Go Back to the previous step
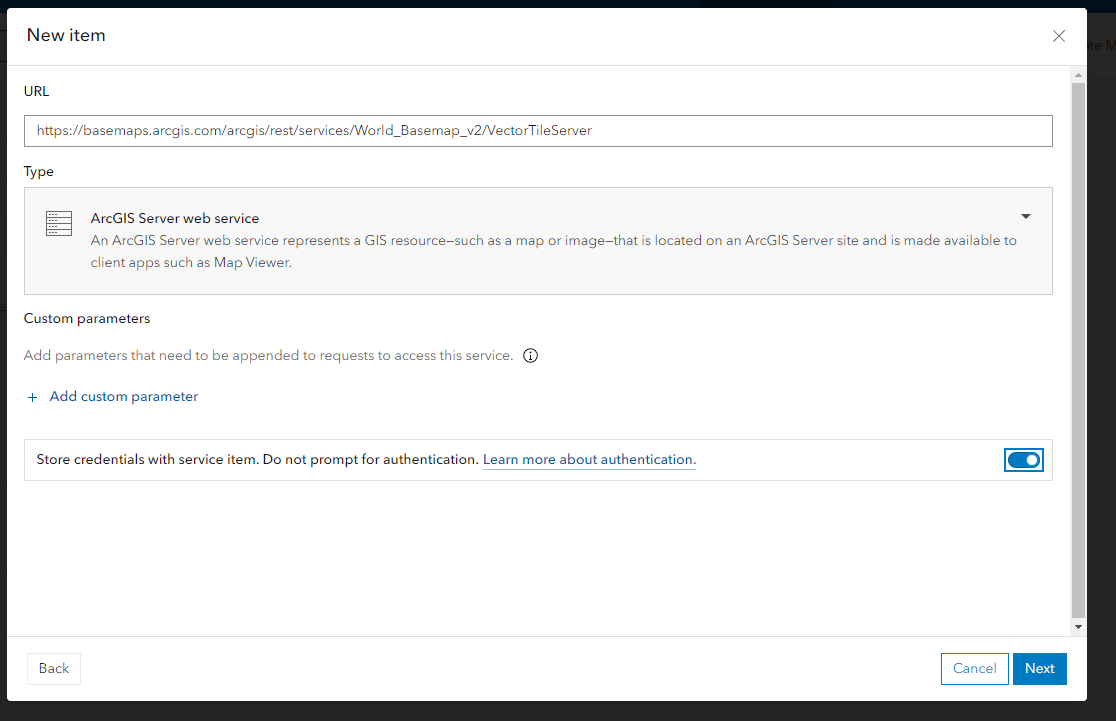Screen dimensions: 1116x721 coord(53,668)
